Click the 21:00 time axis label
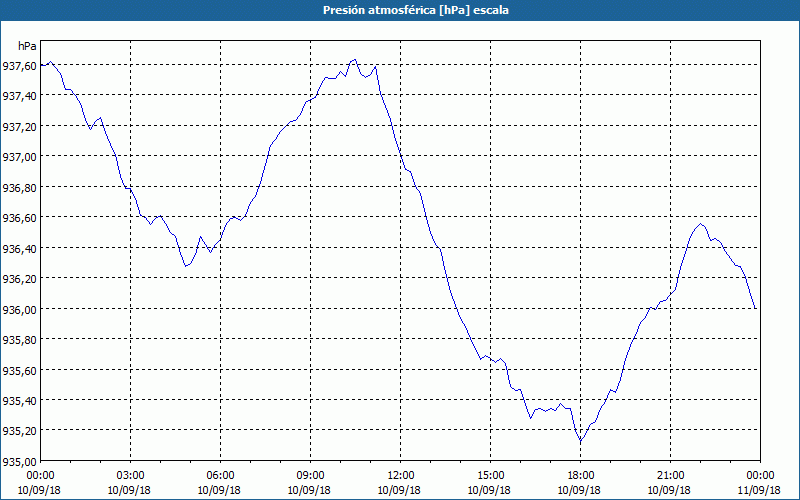The image size is (800, 500). coord(670,476)
